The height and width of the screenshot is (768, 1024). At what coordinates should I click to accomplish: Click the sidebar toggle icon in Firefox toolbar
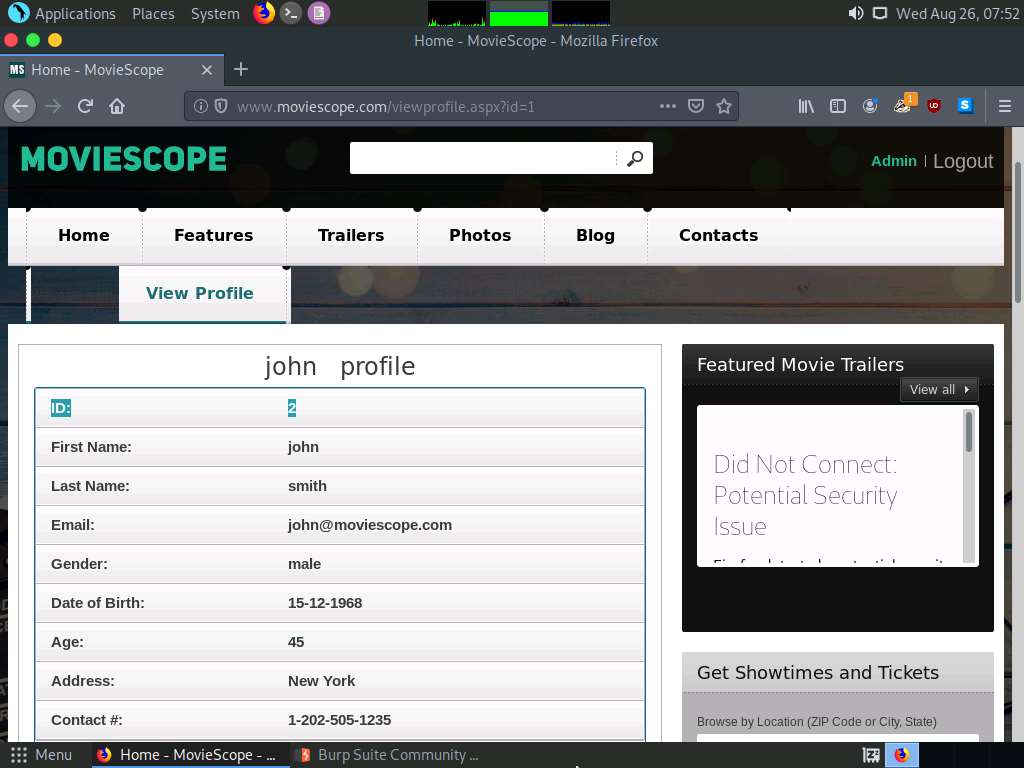point(838,106)
